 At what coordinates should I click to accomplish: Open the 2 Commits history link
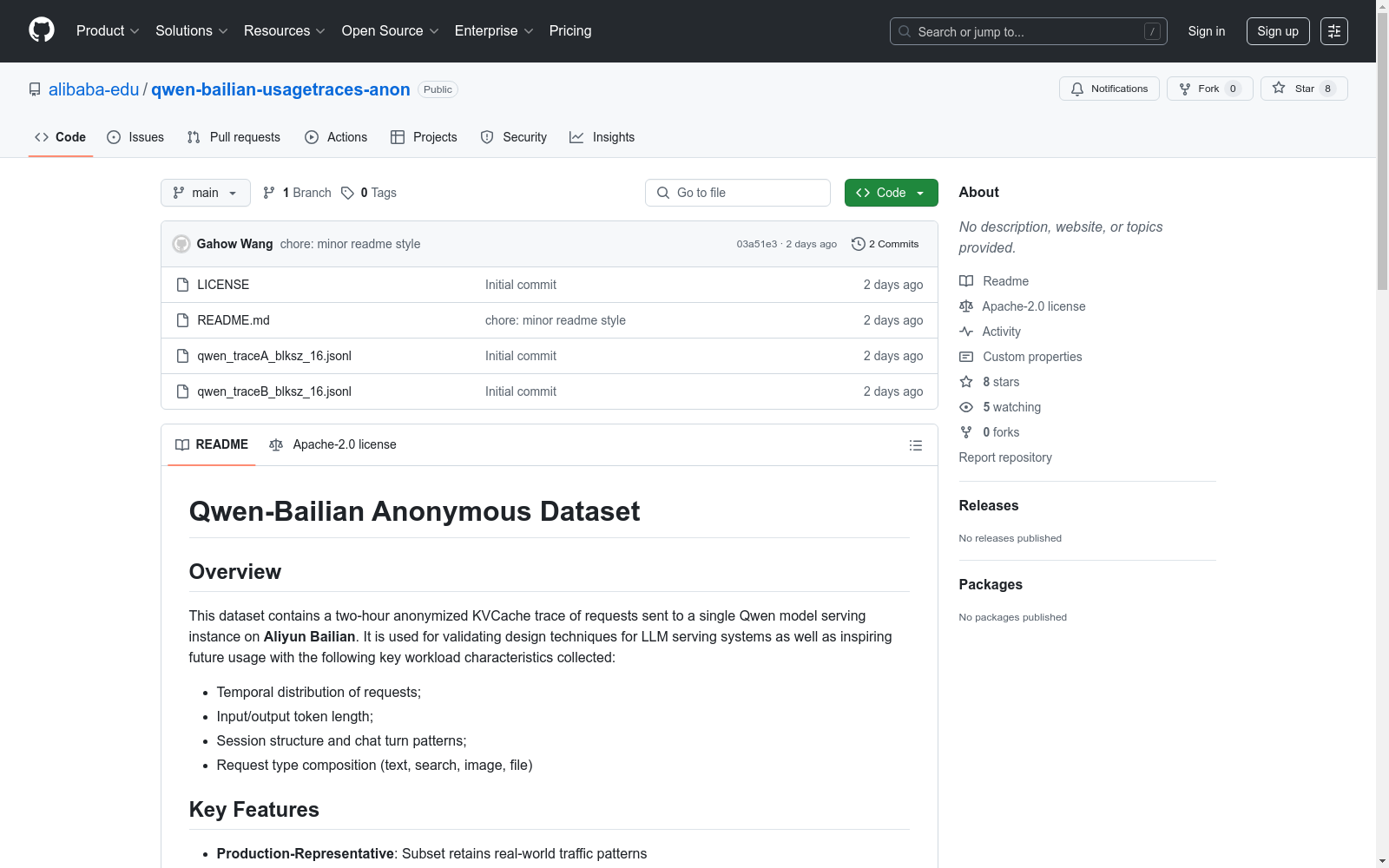click(885, 244)
